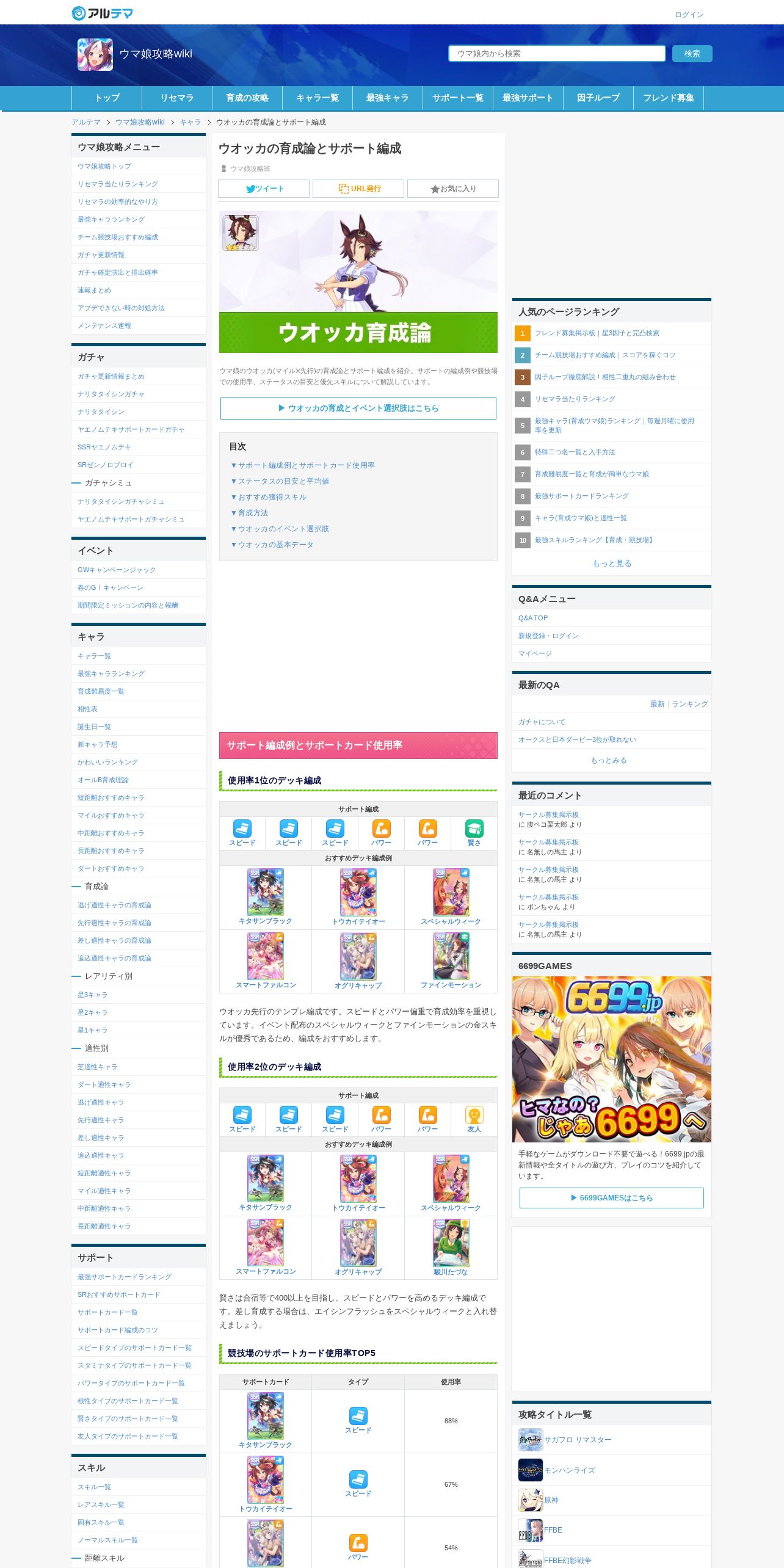This screenshot has height=1568, width=784.
Task: Click the 友人 icon in rank 2 deck
Action: coord(474,1115)
